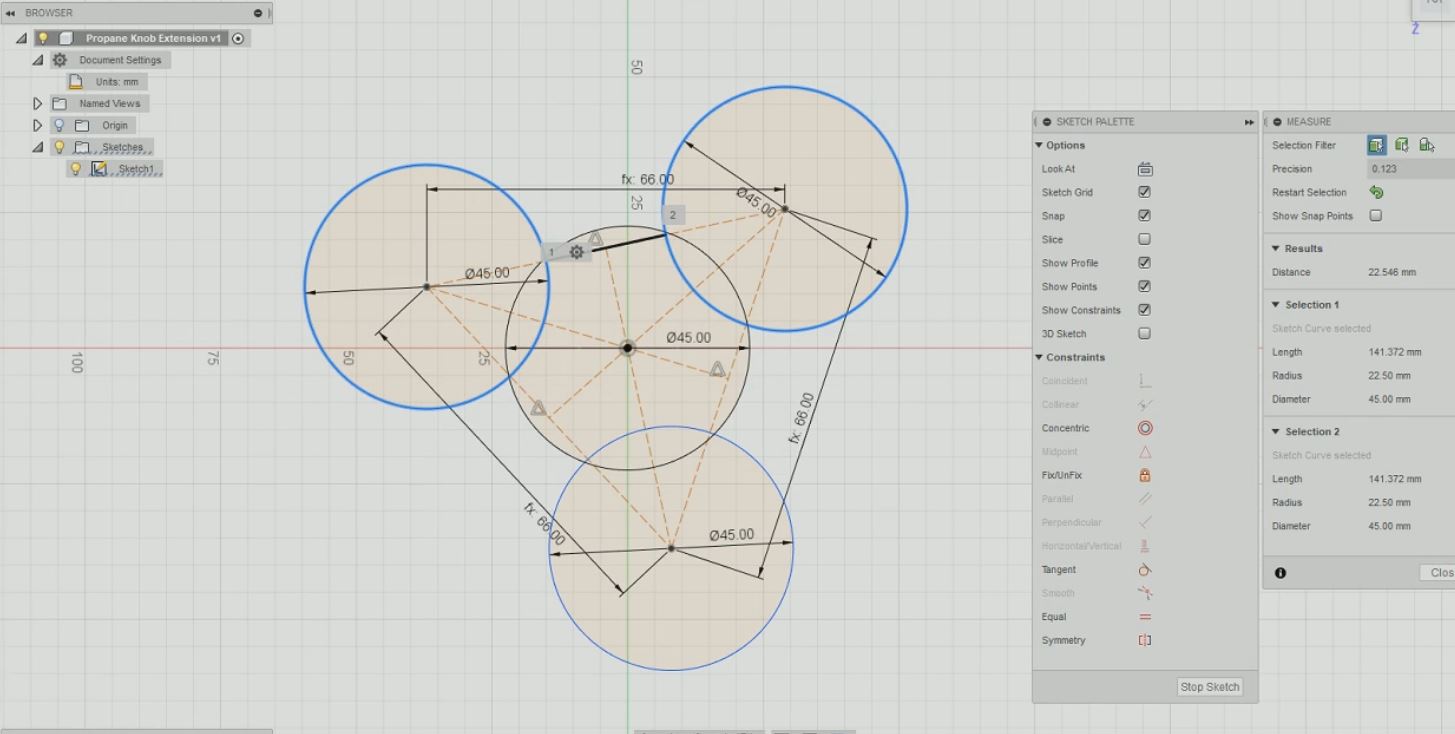Screen dimensions: 1455x734
Task: Turn off Show Points
Action: pos(1145,287)
